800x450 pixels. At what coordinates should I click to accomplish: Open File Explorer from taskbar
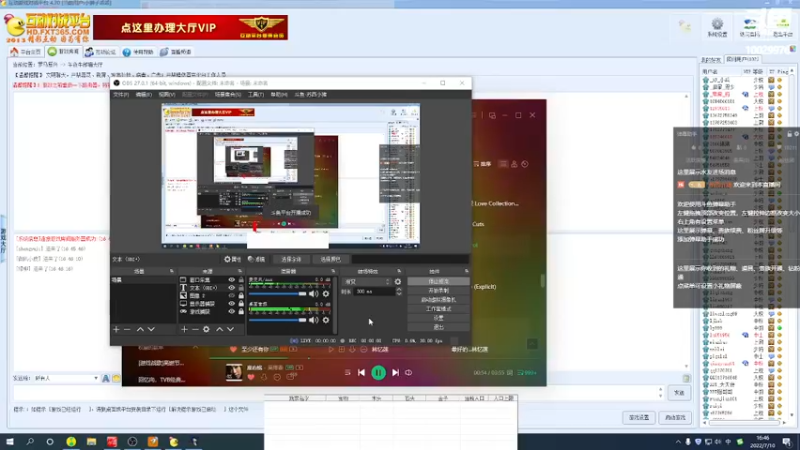[x=91, y=442]
